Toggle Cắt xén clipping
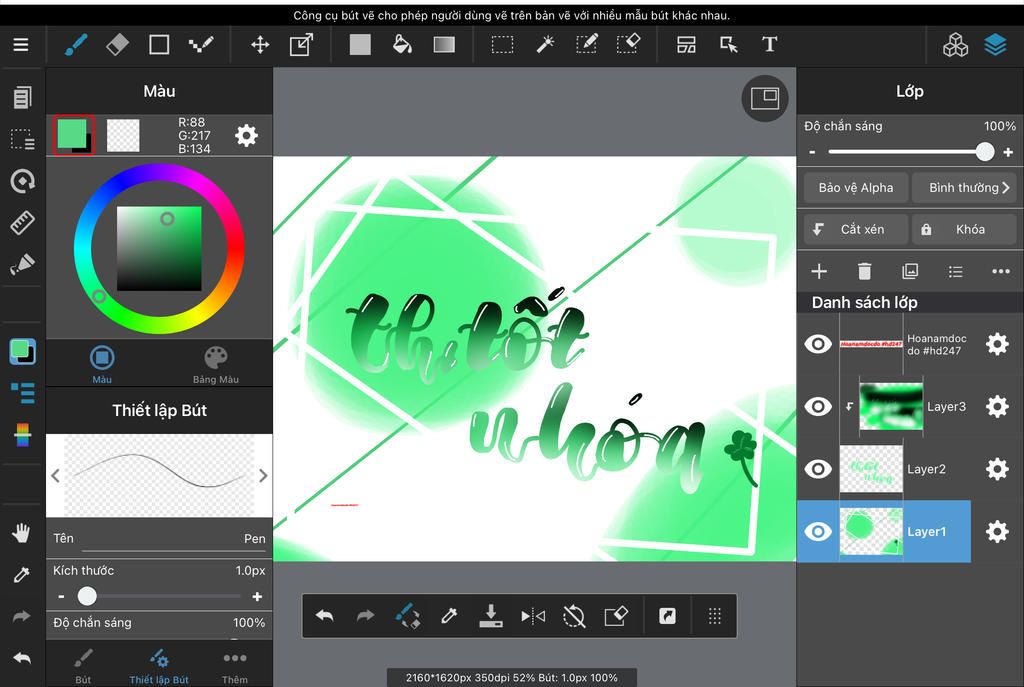This screenshot has height=687, width=1024. [856, 229]
